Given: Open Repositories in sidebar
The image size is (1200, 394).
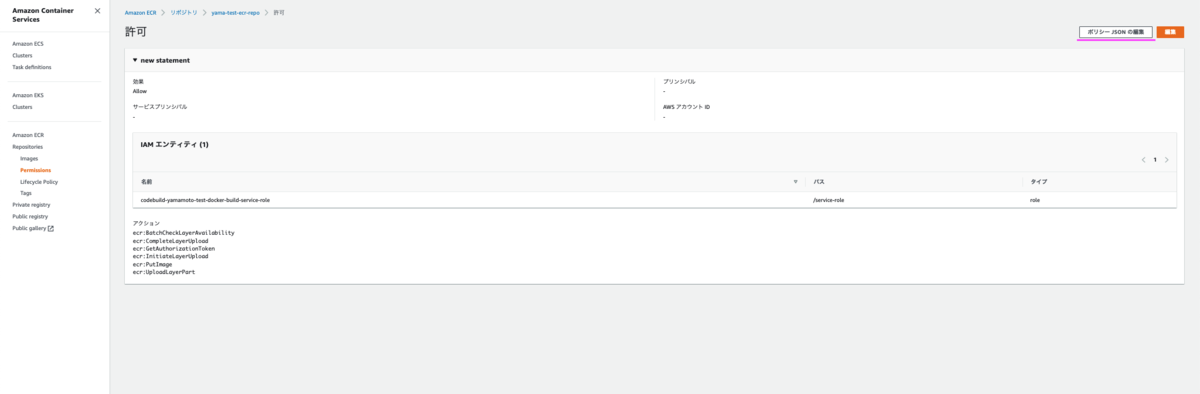Looking at the screenshot, I should 28,147.
